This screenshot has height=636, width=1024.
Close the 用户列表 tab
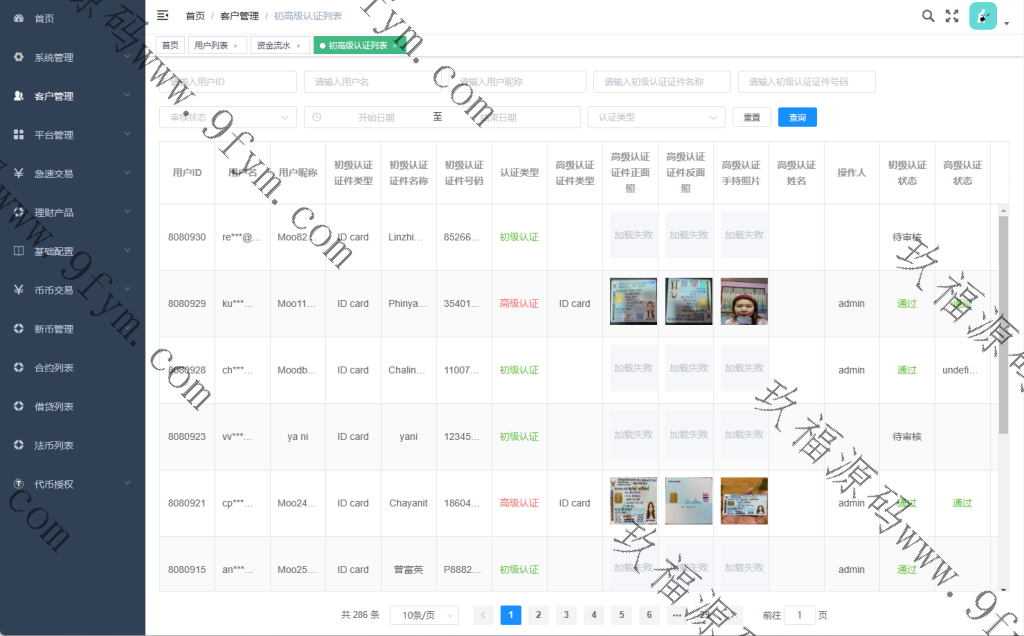click(x=235, y=46)
